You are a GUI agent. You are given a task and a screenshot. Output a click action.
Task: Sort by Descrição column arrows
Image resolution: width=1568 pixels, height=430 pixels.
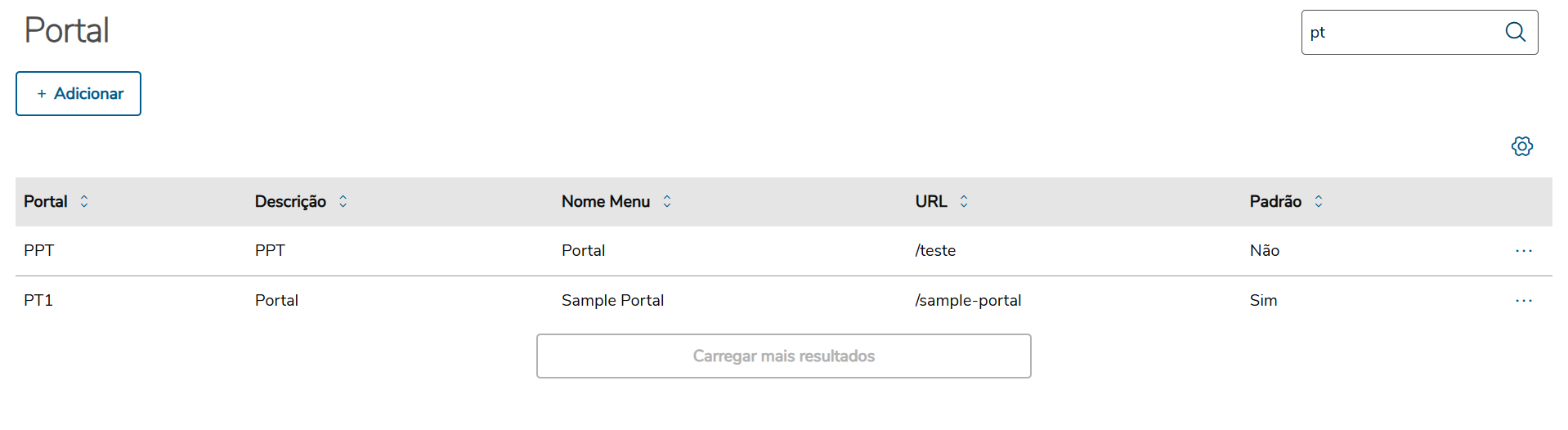[x=343, y=201]
